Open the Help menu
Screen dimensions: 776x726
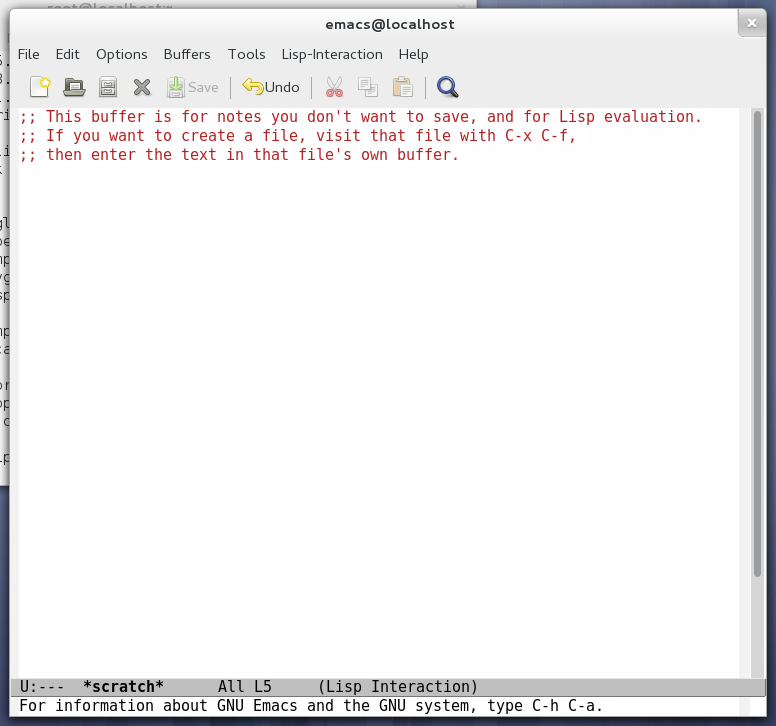point(413,54)
